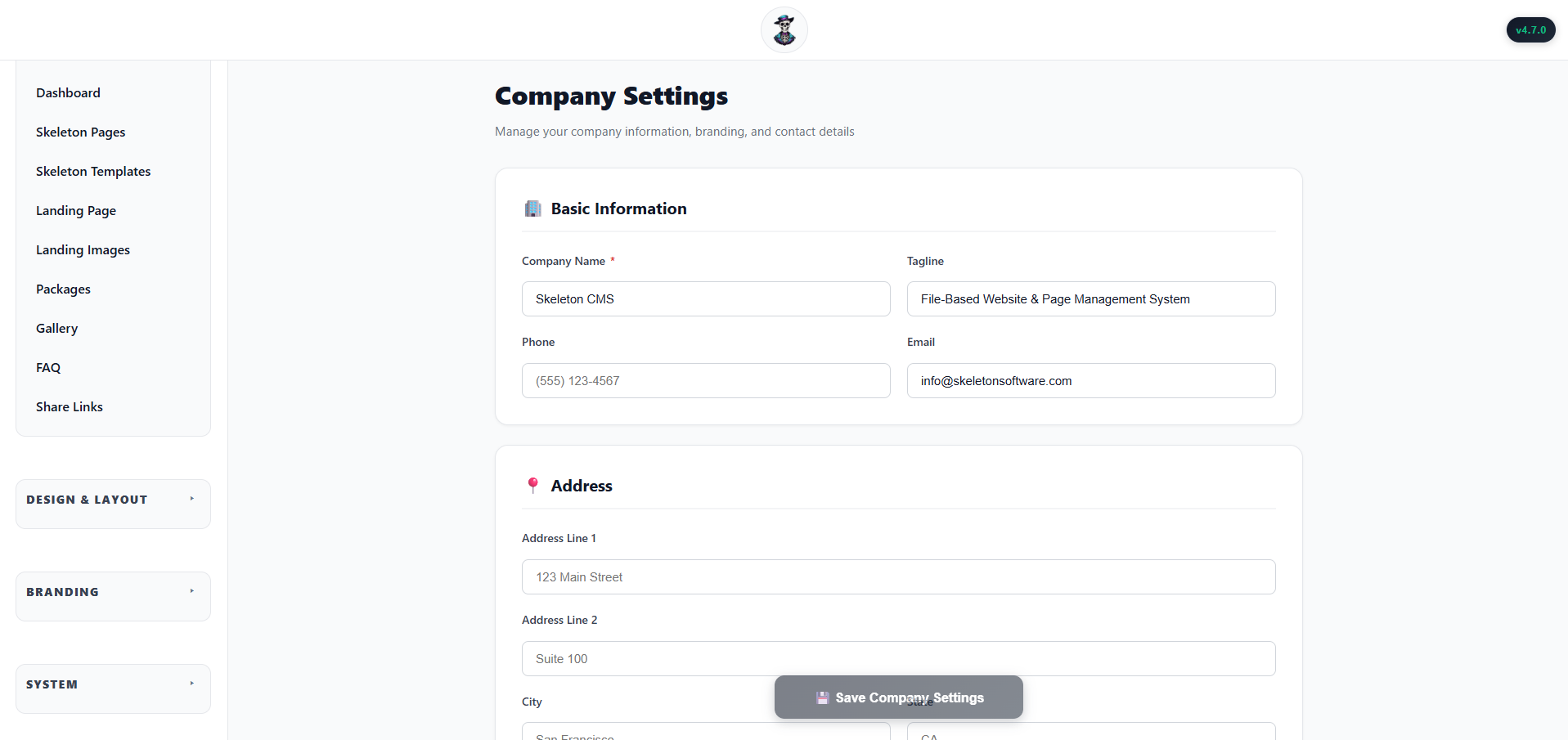Viewport: 1568px width, 740px height.
Task: Click the building icon beside Basic Information
Action: point(532,209)
